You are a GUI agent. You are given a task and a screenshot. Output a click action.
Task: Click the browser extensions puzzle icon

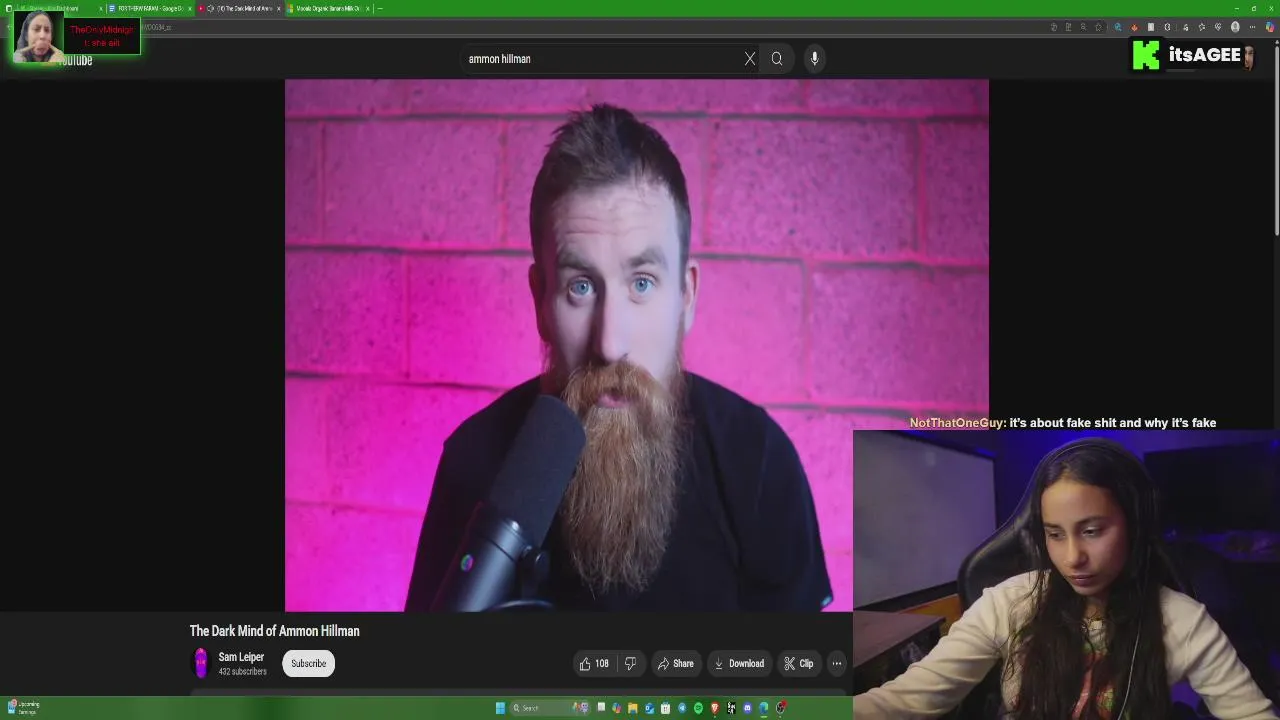pyautogui.click(x=1167, y=27)
